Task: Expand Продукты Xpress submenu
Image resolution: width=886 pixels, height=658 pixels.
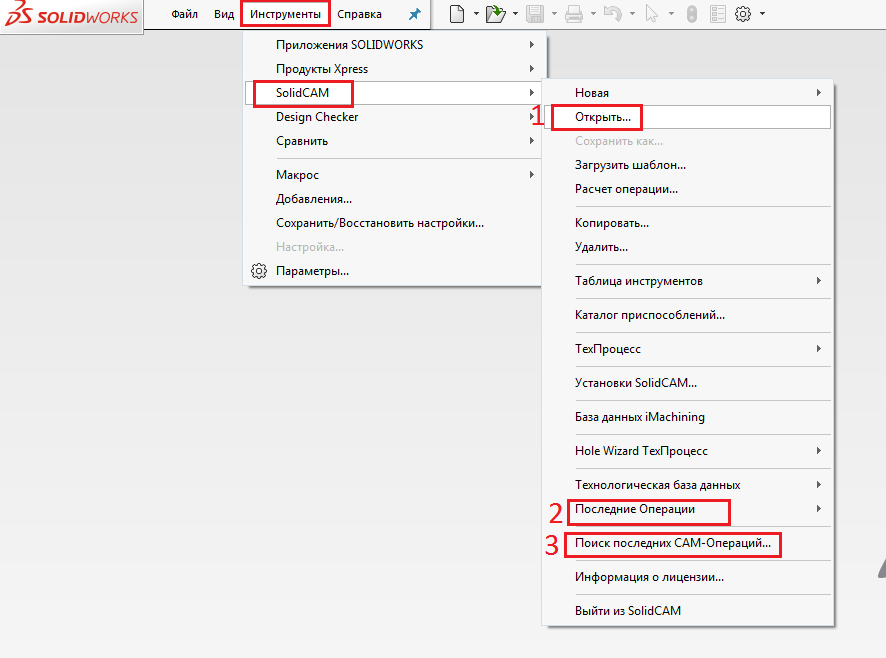Action: 395,69
